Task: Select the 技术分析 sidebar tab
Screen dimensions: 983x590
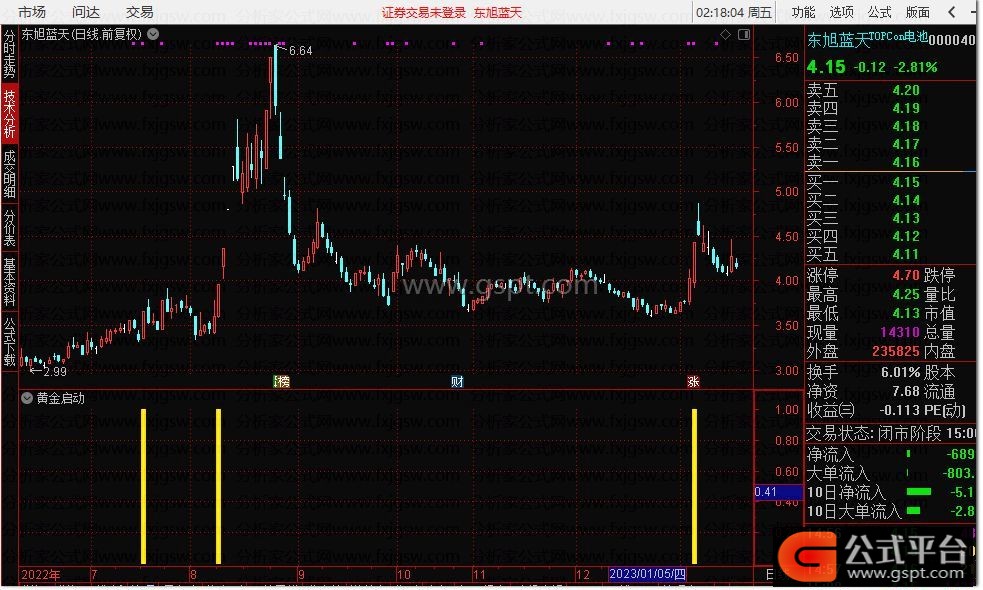Action: point(9,113)
